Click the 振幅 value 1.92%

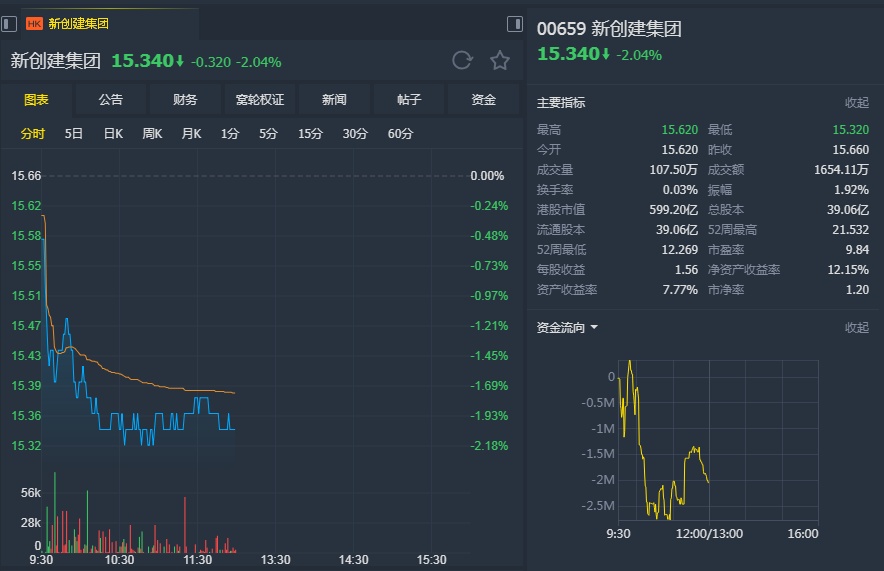(851, 189)
